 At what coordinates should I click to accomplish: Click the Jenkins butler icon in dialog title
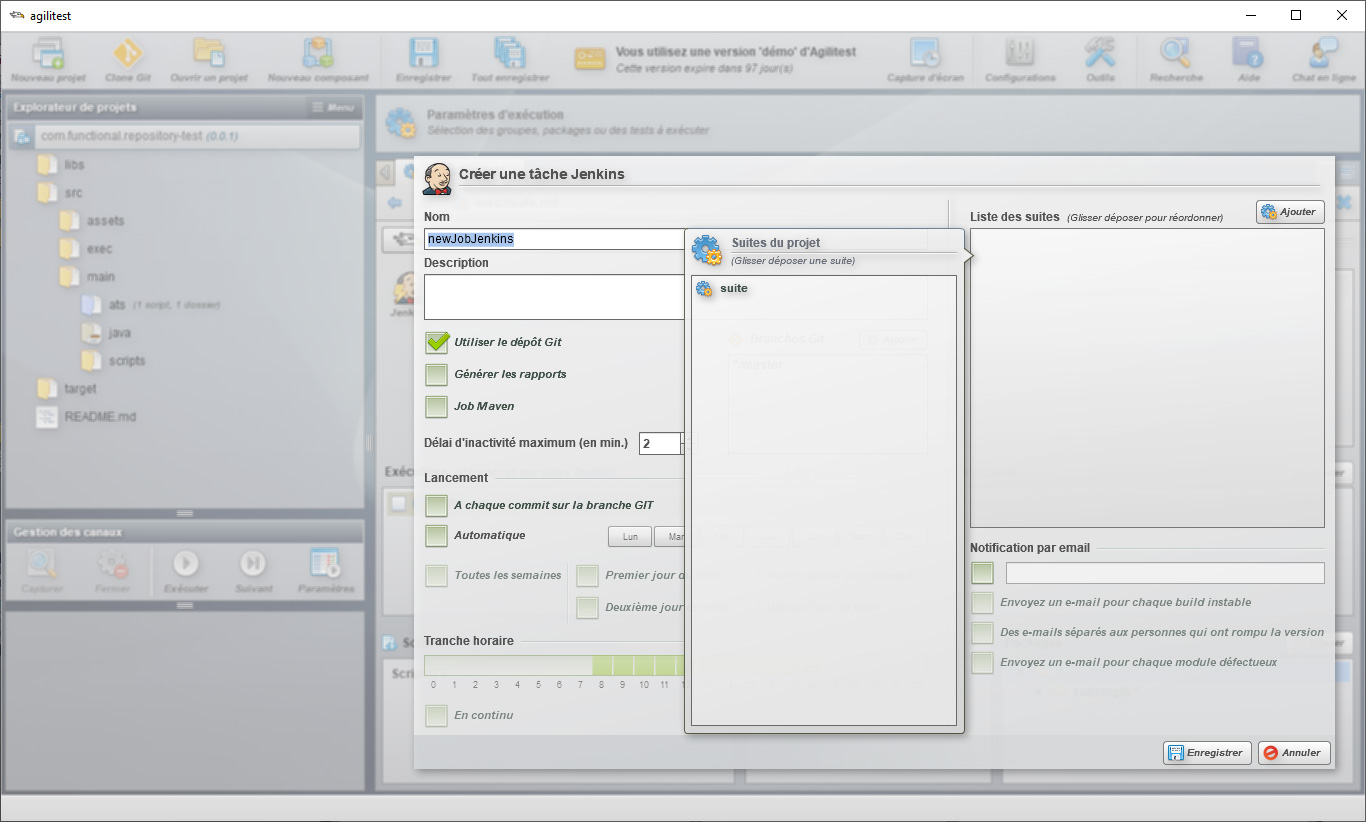[437, 177]
